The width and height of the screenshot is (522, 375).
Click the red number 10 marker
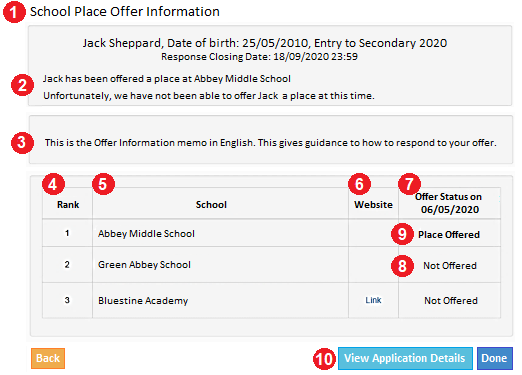click(324, 359)
